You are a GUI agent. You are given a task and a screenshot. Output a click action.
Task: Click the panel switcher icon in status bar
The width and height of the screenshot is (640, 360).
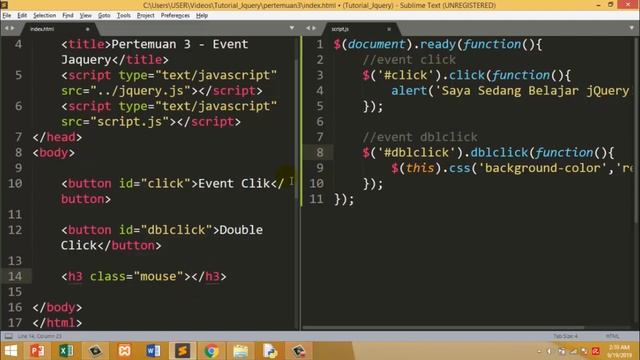pyautogui.click(x=8, y=336)
